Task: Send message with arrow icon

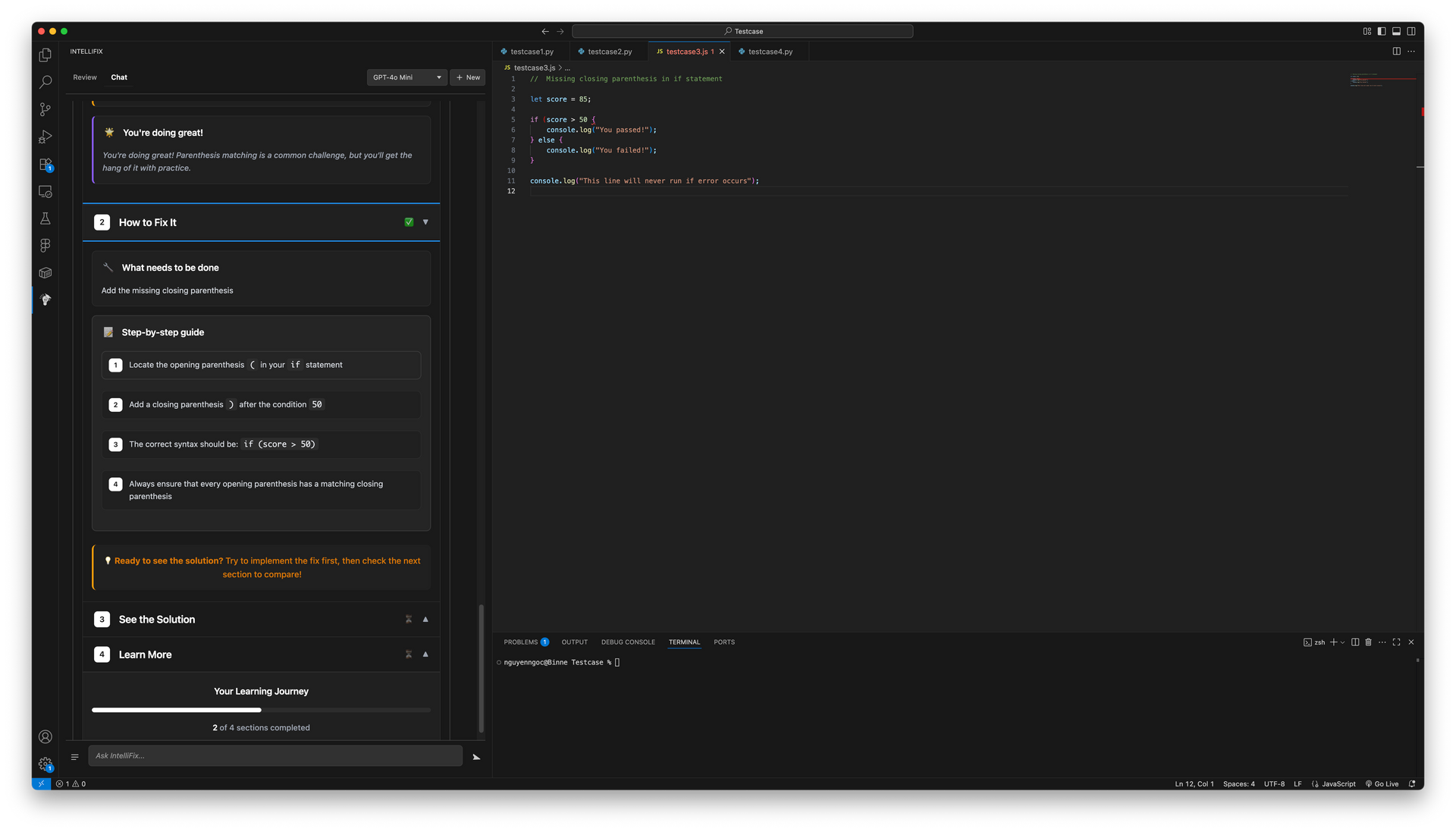Action: click(476, 757)
